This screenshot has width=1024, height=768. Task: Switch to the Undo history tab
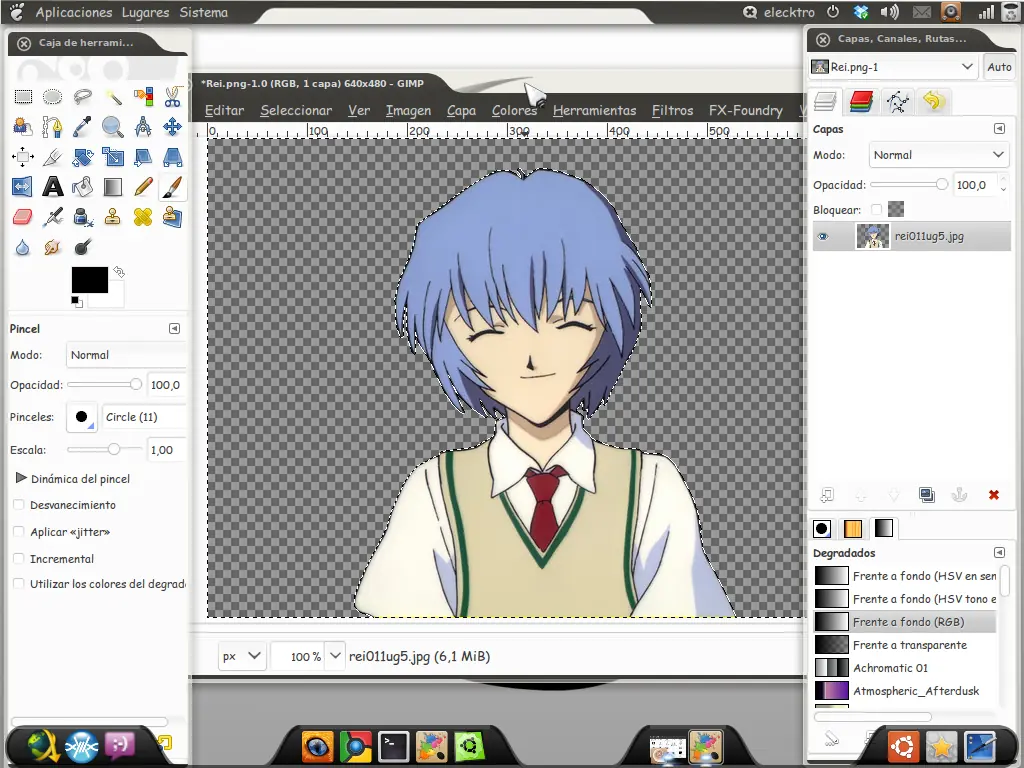click(933, 101)
